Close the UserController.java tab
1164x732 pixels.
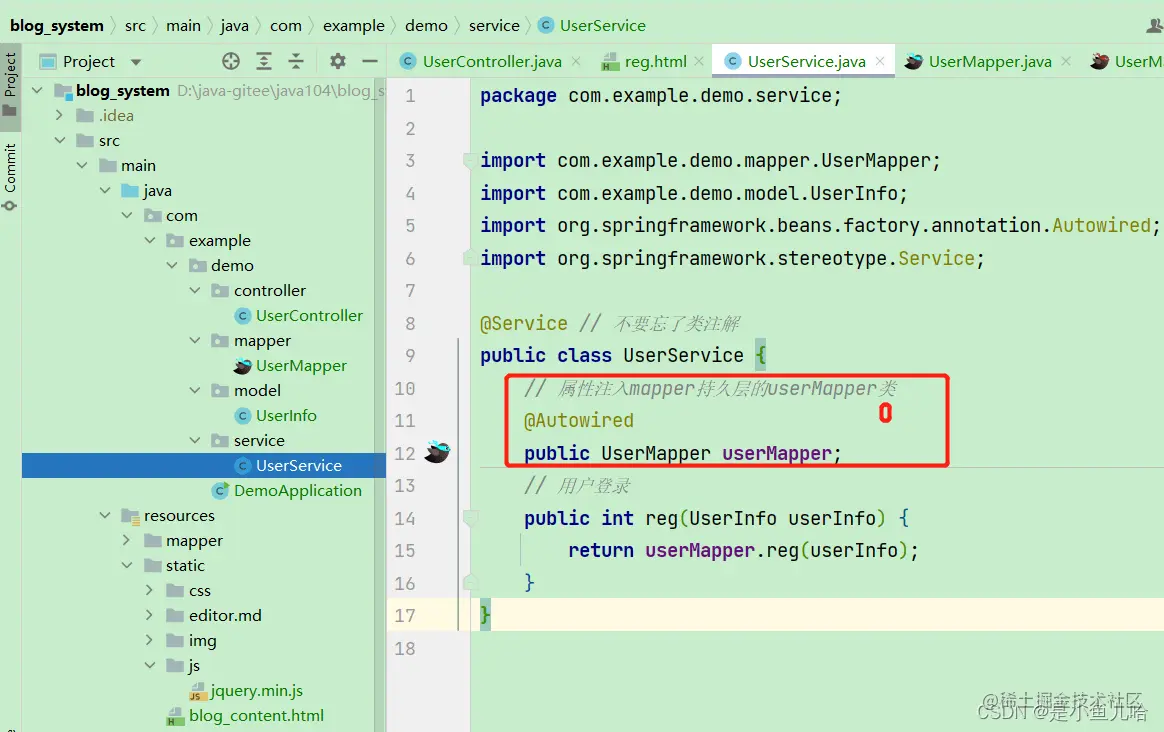576,62
